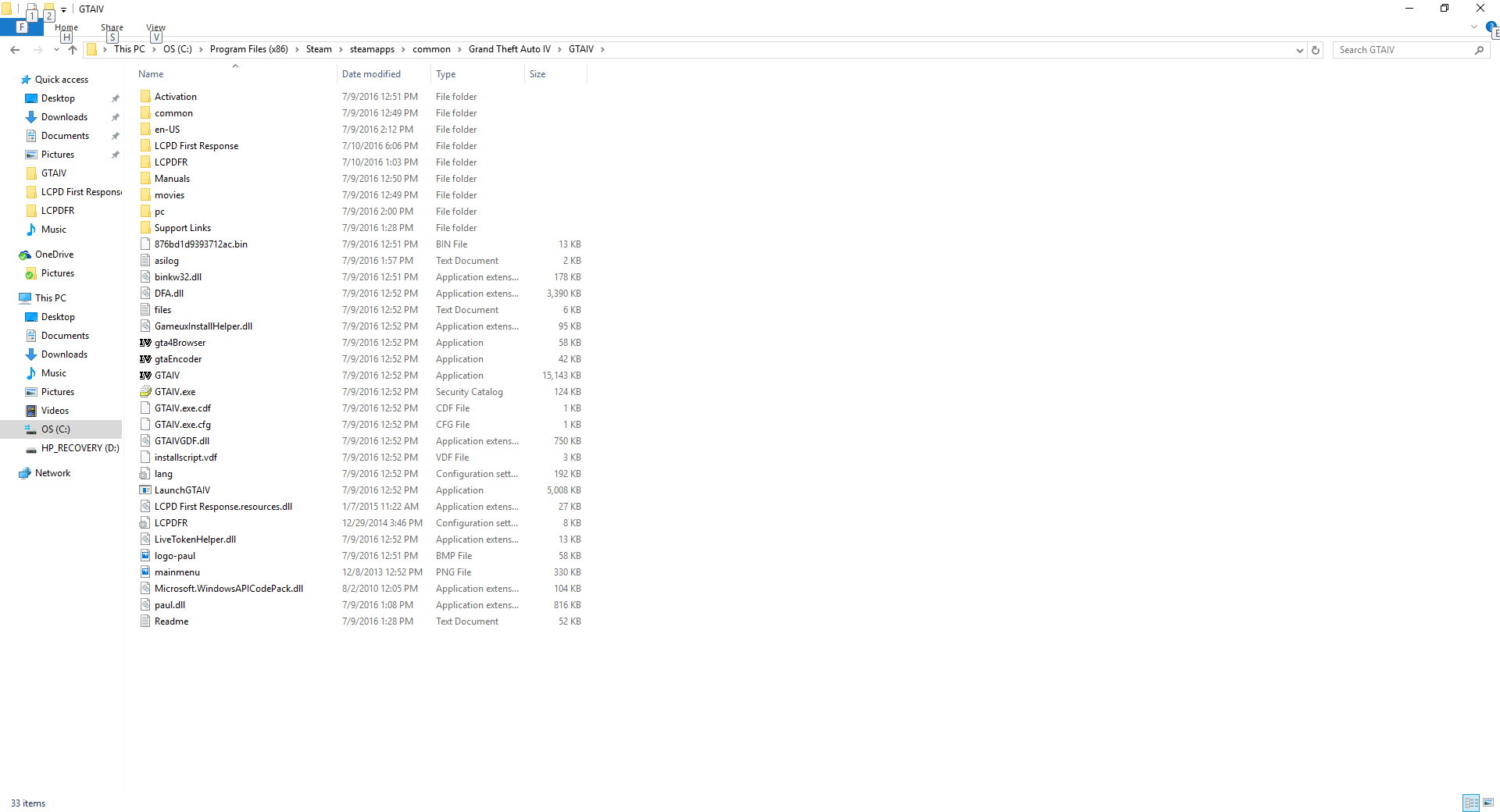This screenshot has width=1500, height=812.
Task: Click the Readme text document icon
Action: tap(145, 621)
